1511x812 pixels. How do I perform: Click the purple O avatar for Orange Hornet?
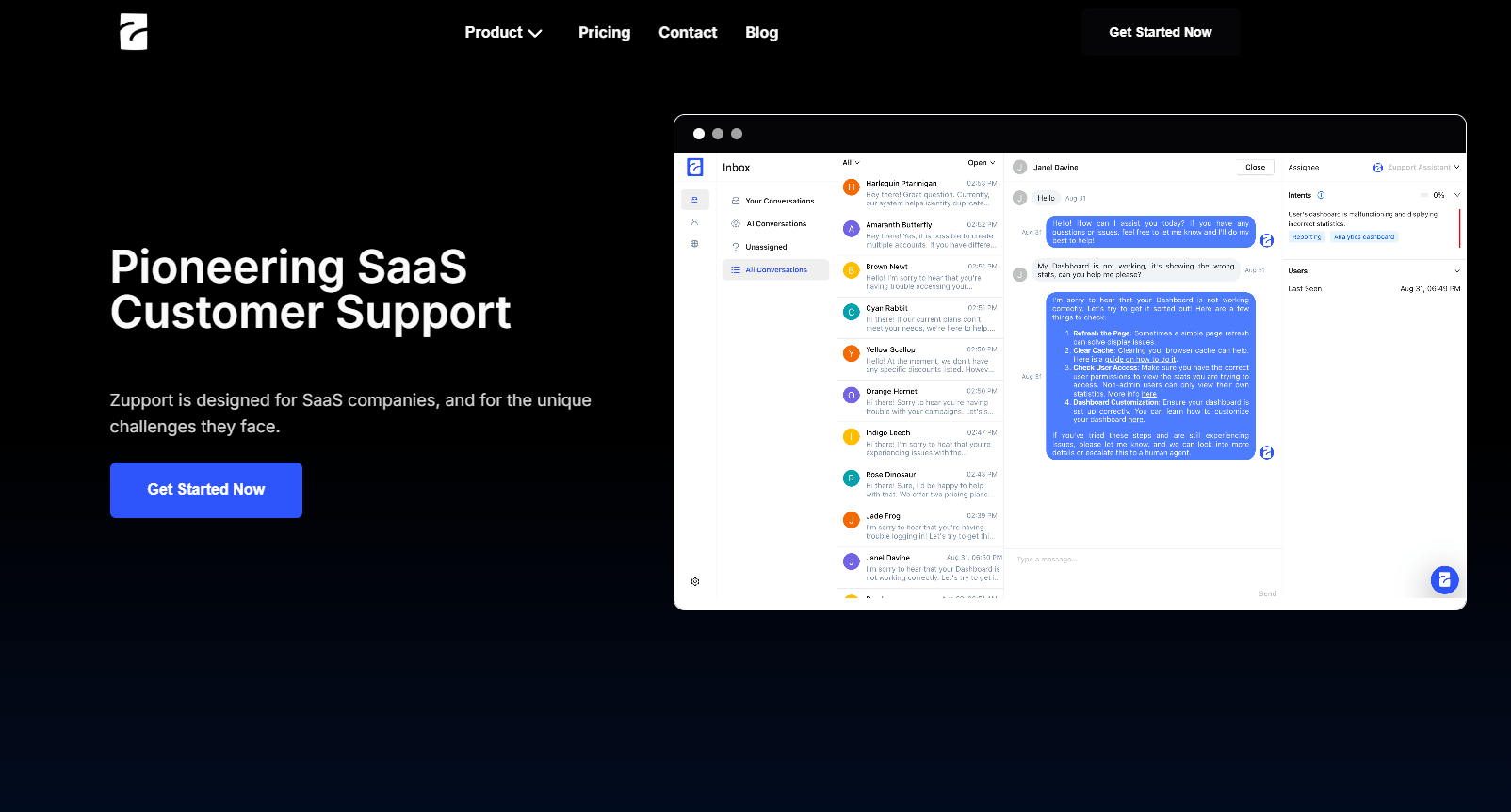[851, 395]
